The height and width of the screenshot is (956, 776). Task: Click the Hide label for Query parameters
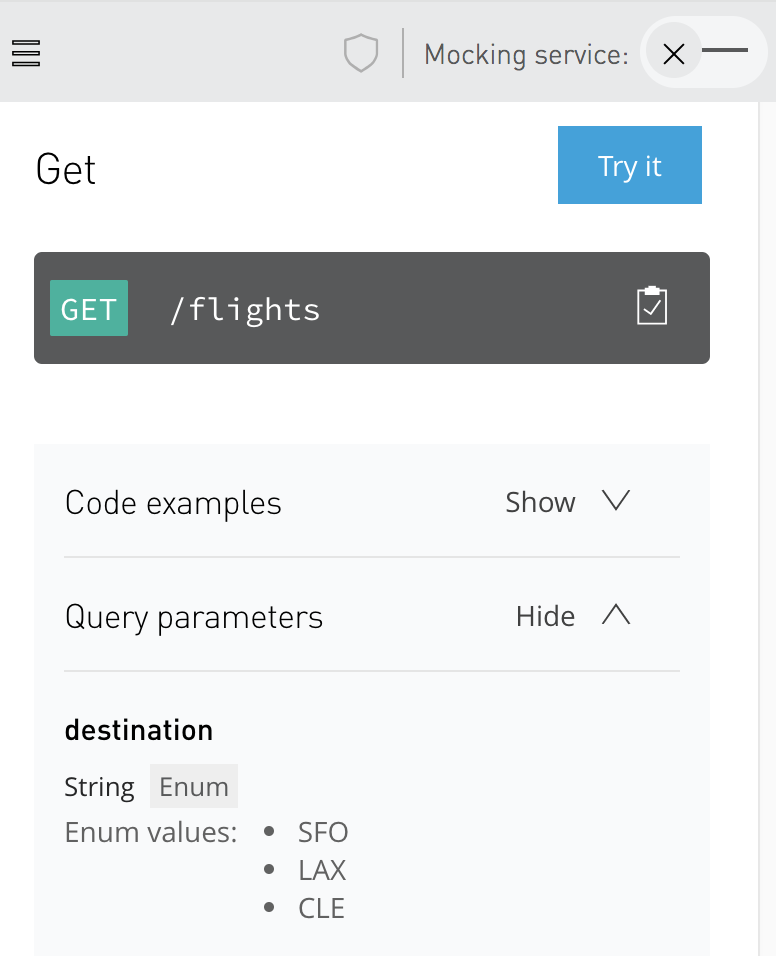point(545,616)
